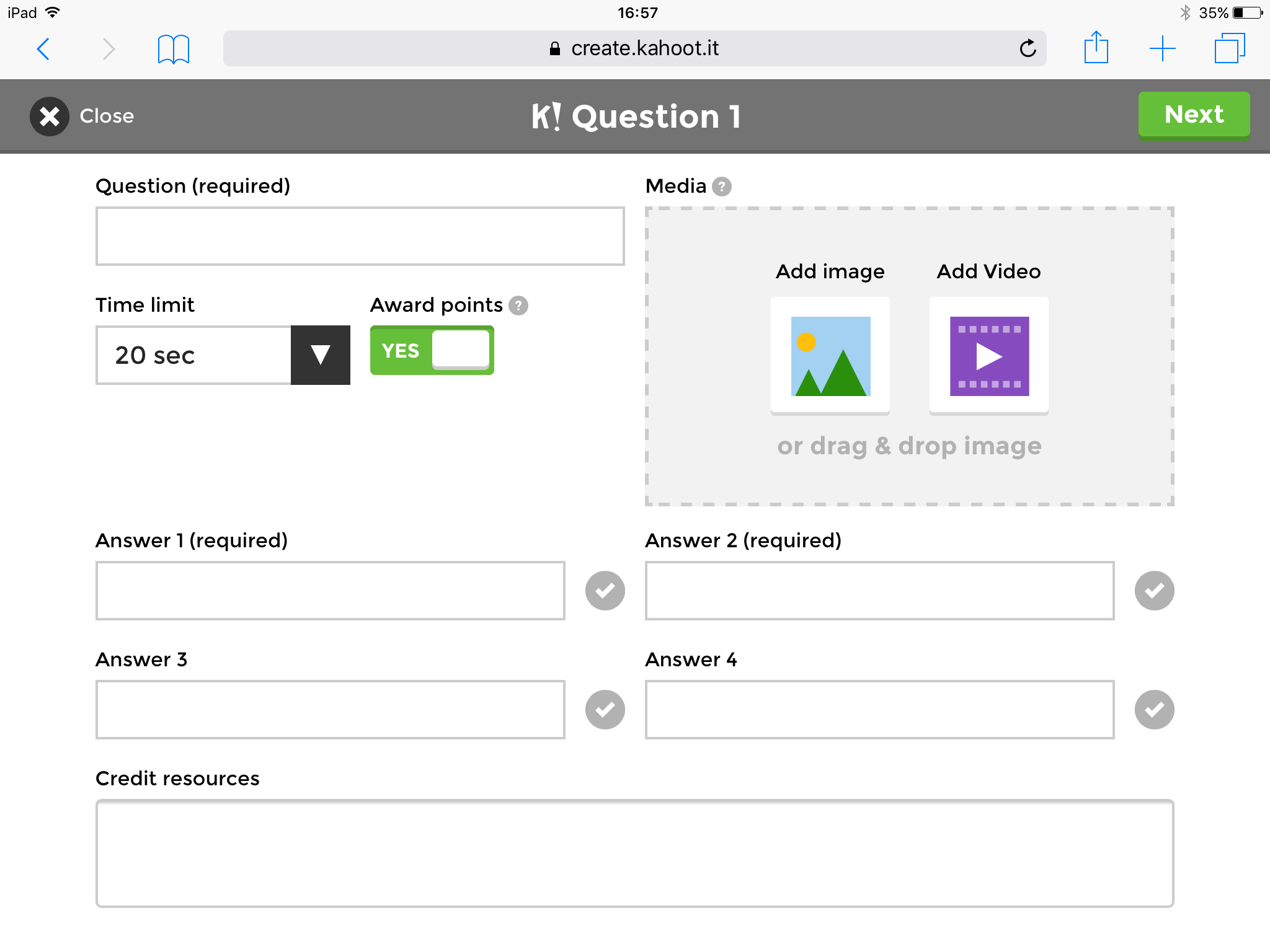Open a new Safari tab
Viewport: 1270px width, 952px height.
click(x=1163, y=48)
